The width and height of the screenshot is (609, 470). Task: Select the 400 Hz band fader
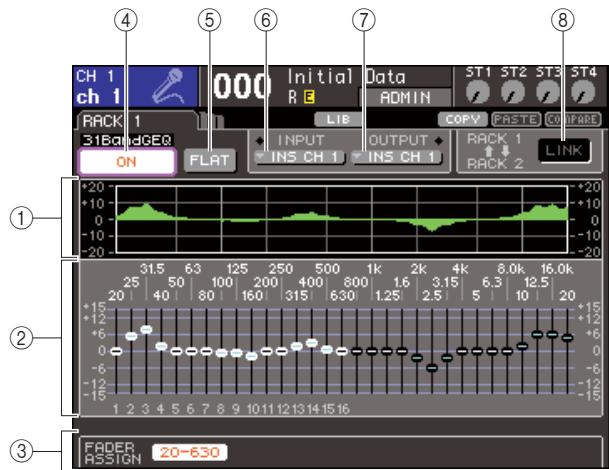pos(312,343)
